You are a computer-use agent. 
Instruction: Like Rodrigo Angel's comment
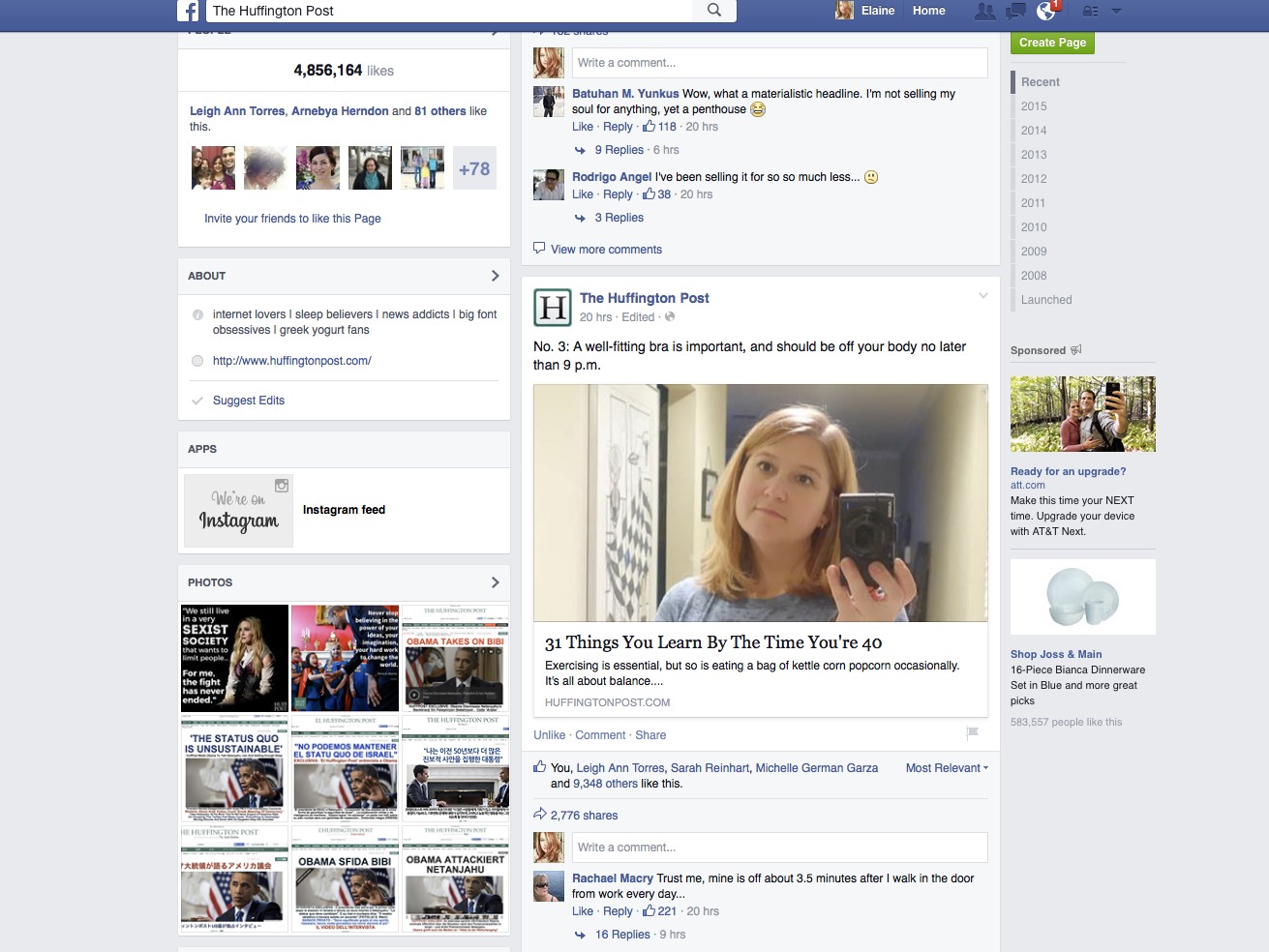pyautogui.click(x=583, y=194)
